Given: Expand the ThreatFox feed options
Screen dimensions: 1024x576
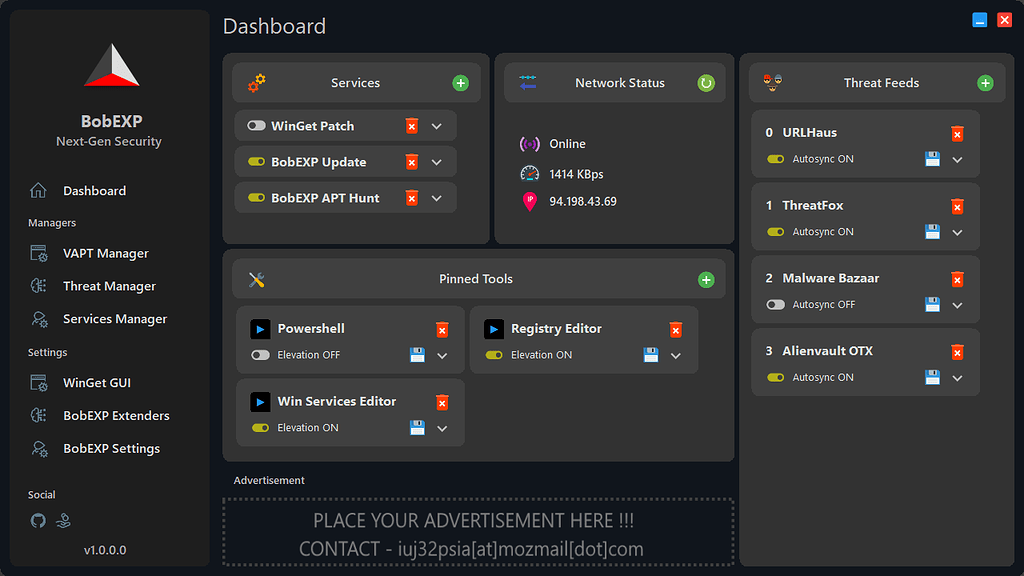Looking at the screenshot, I should [x=957, y=231].
